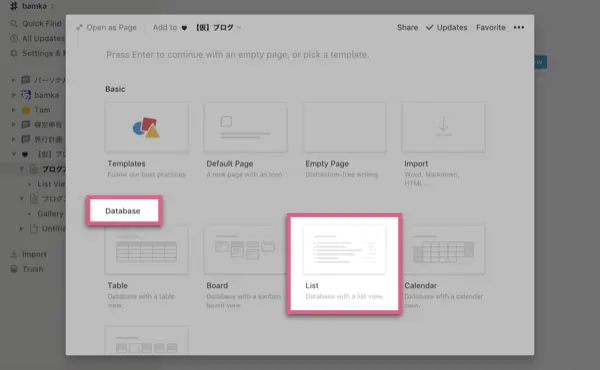Click the Open as Page expand-arrows icon

click(79, 28)
